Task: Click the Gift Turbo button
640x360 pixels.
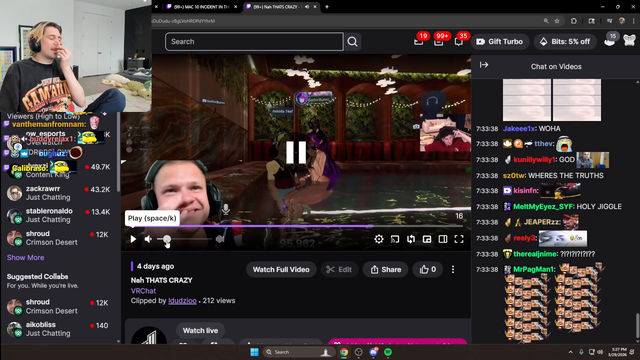Action: click(x=500, y=42)
